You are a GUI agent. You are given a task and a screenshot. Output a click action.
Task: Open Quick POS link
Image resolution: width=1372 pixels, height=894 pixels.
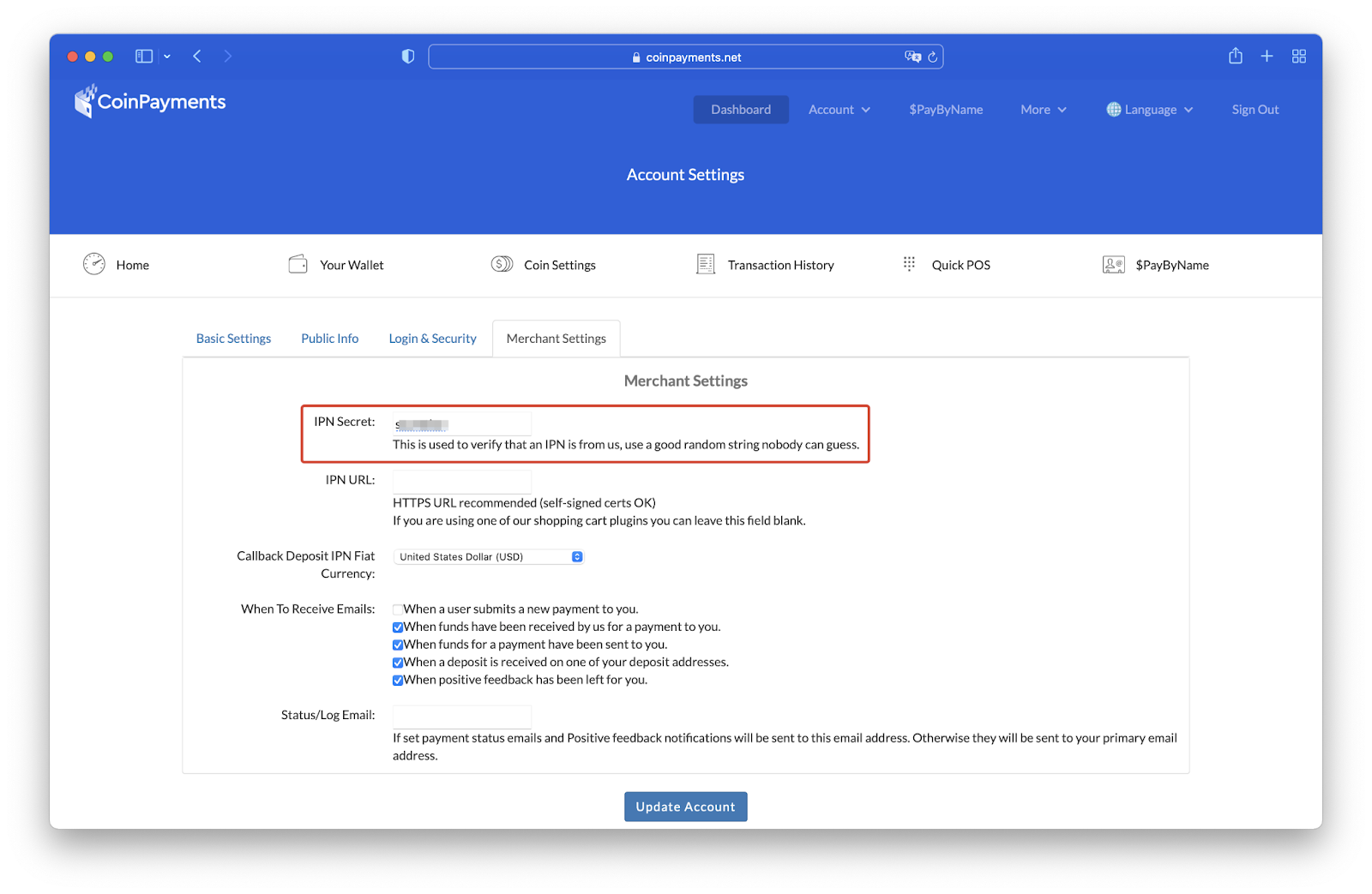961,265
